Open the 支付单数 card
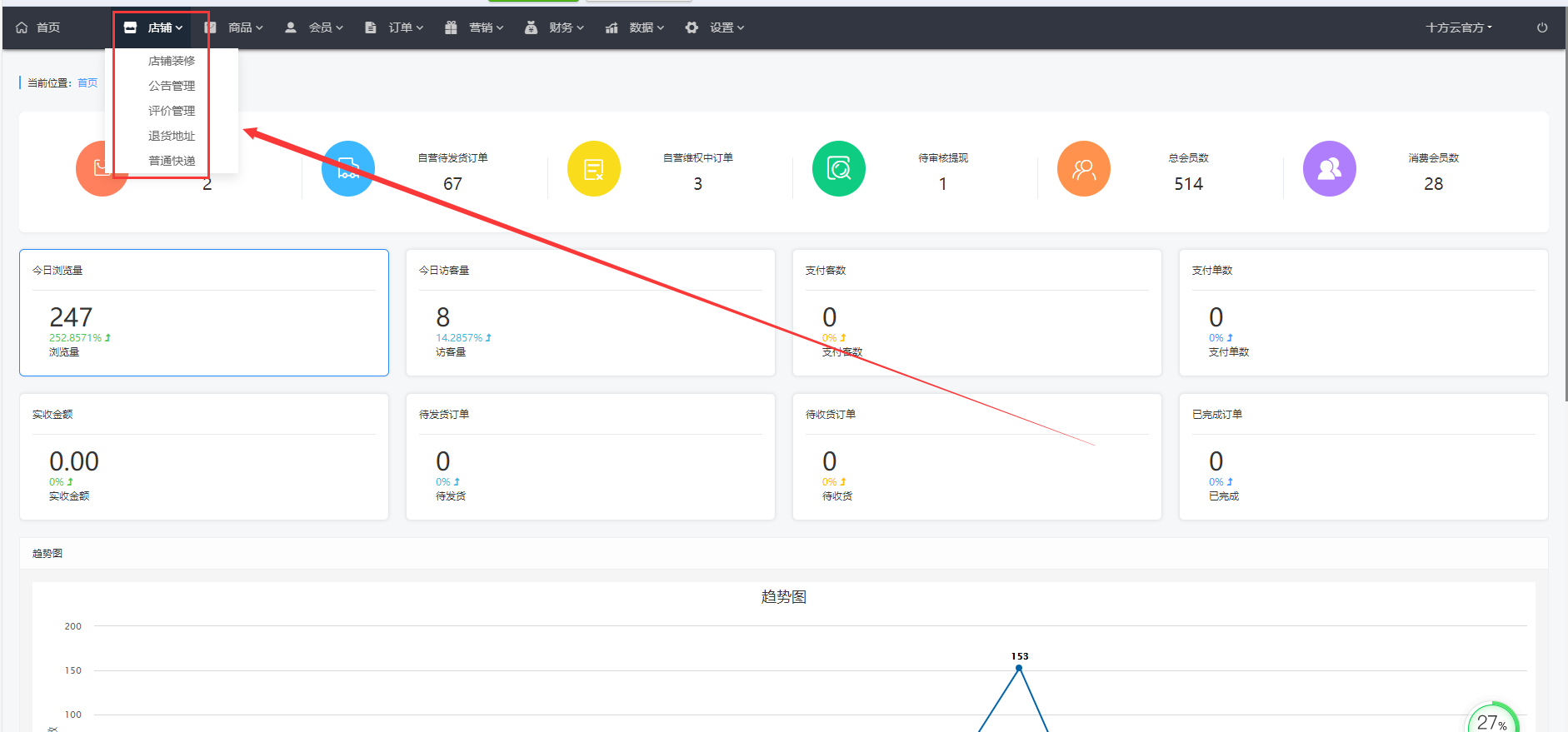 click(1364, 312)
